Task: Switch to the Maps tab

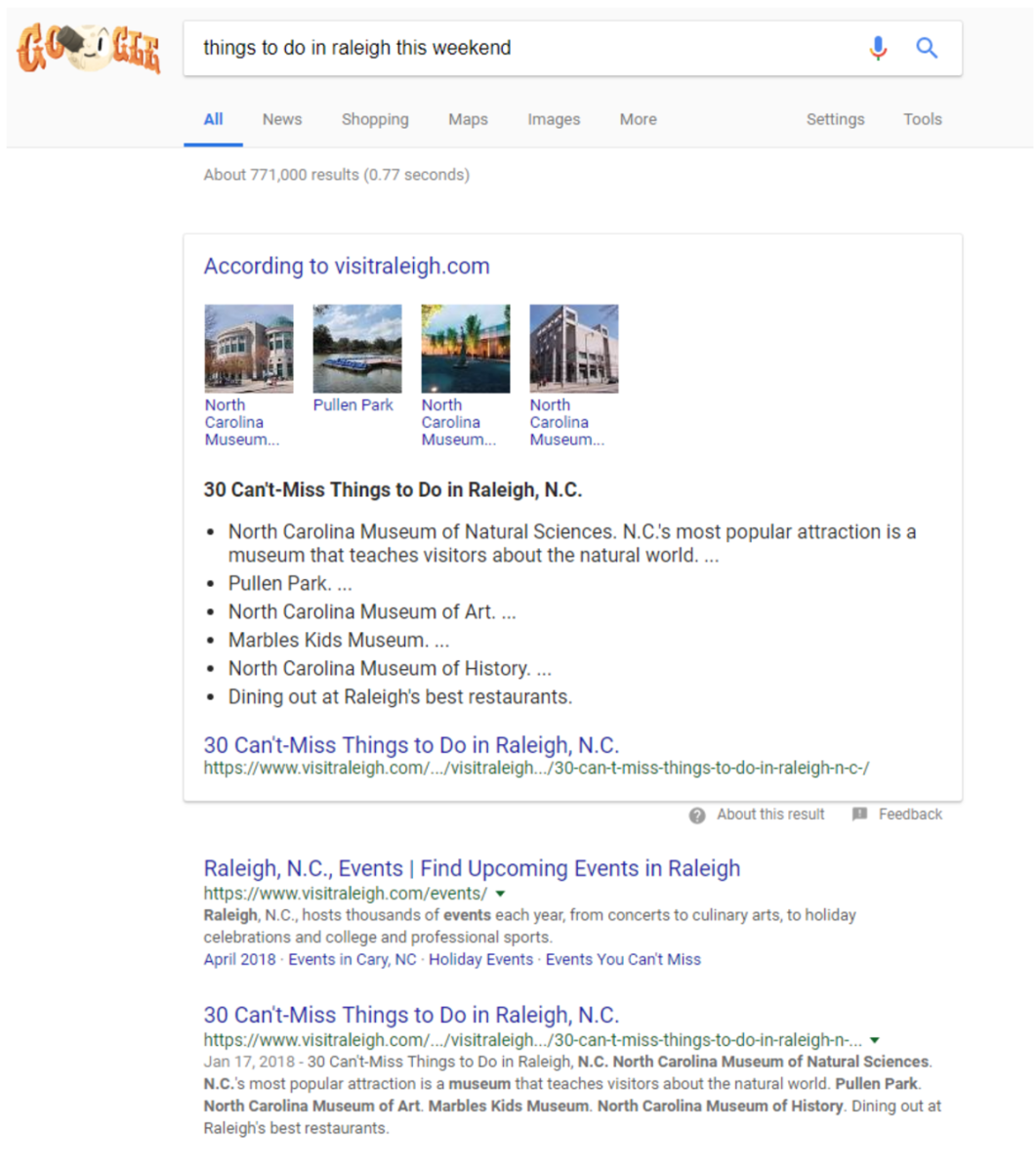Action: coord(468,119)
